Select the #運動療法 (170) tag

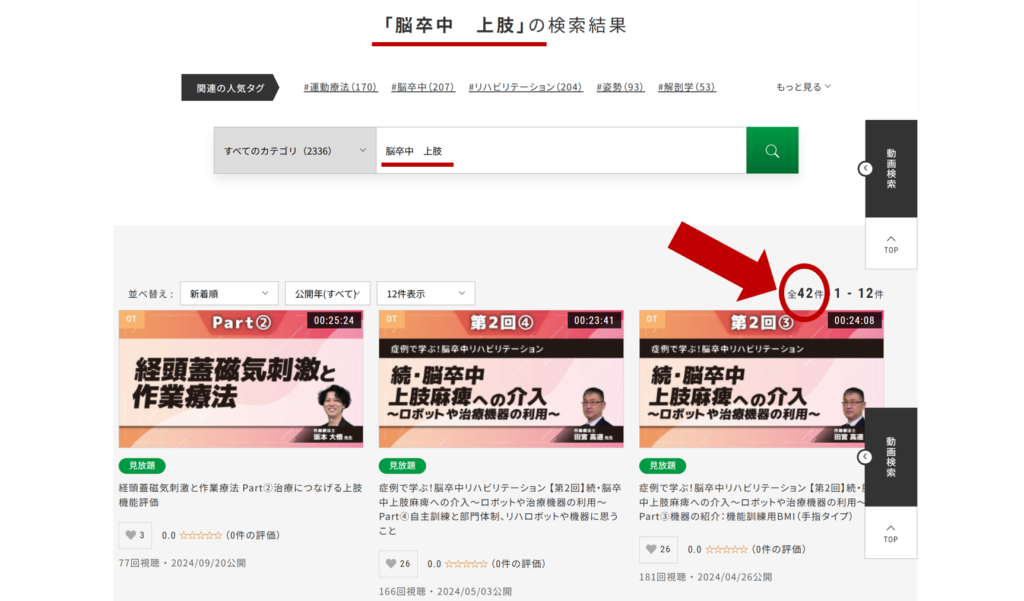coord(340,87)
